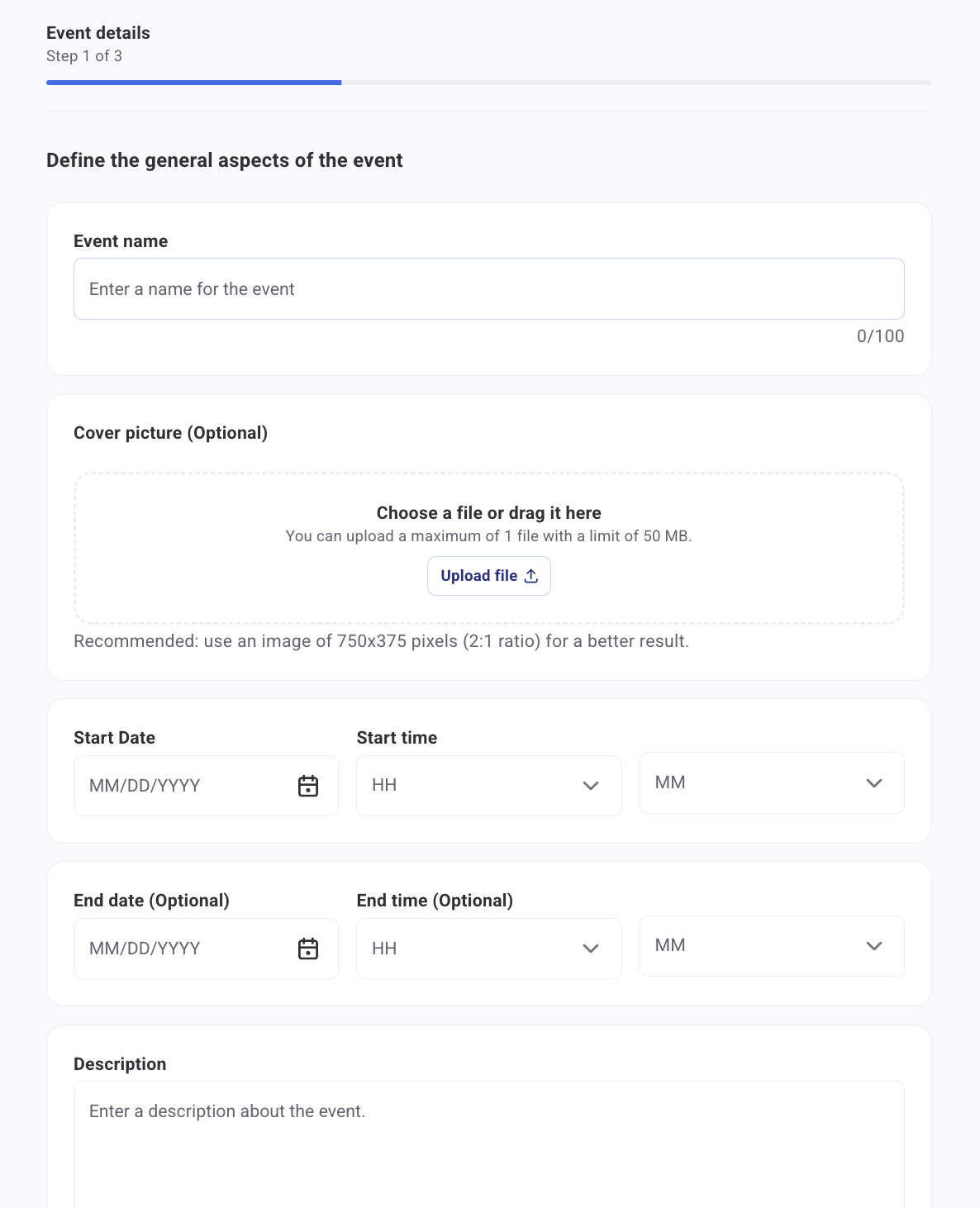Expand Start time MM chevron
This screenshot has width=980, height=1208.
coord(873,782)
